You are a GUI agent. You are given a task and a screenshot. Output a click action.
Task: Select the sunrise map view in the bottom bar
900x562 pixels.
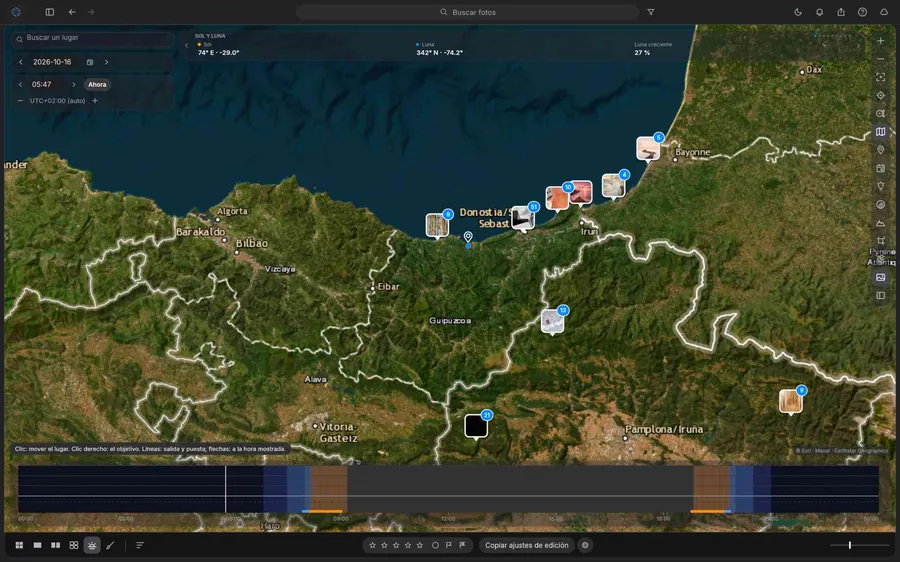click(92, 545)
